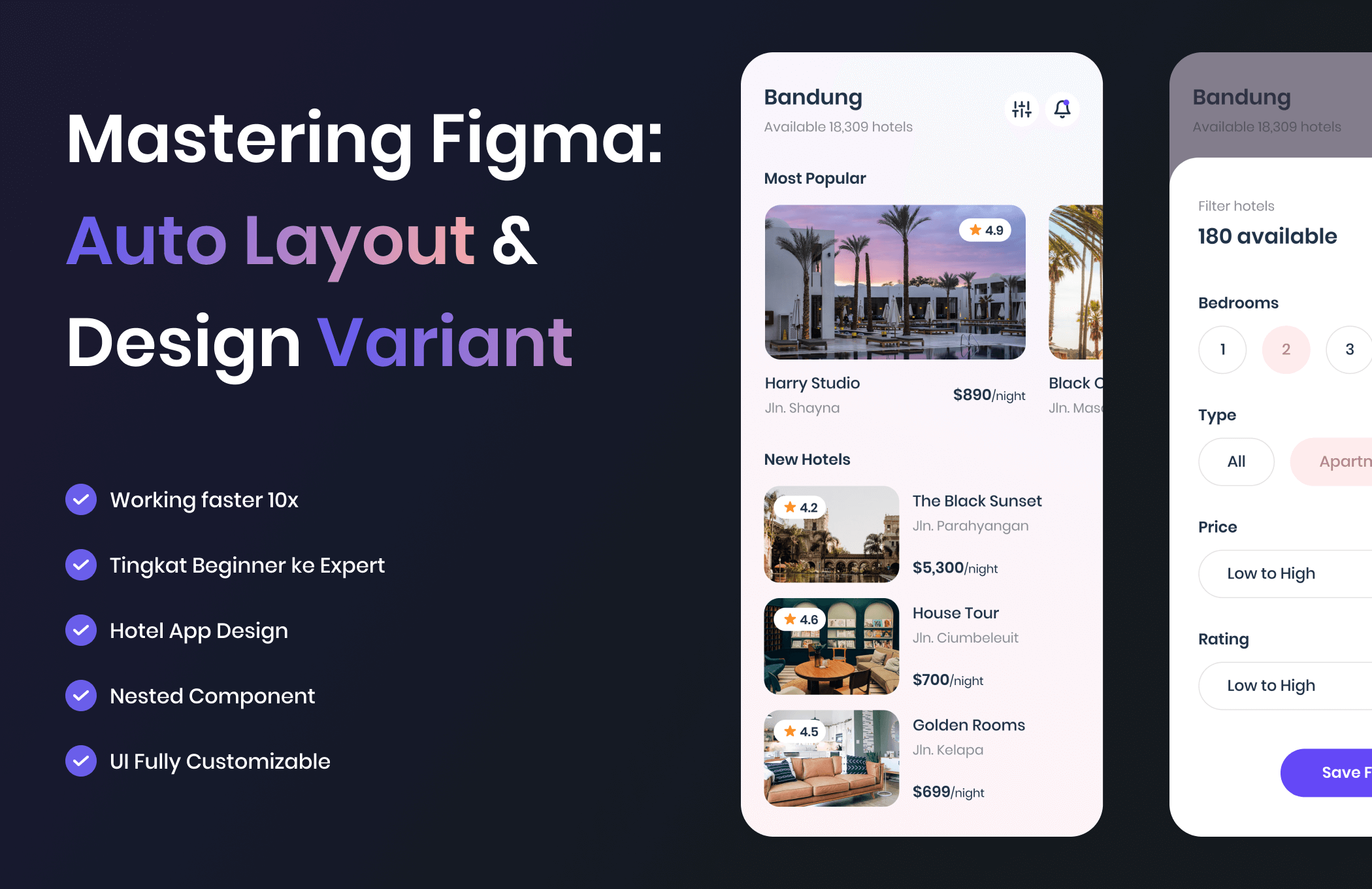
Task: Click the filter/equalizer icon
Action: [x=1021, y=109]
